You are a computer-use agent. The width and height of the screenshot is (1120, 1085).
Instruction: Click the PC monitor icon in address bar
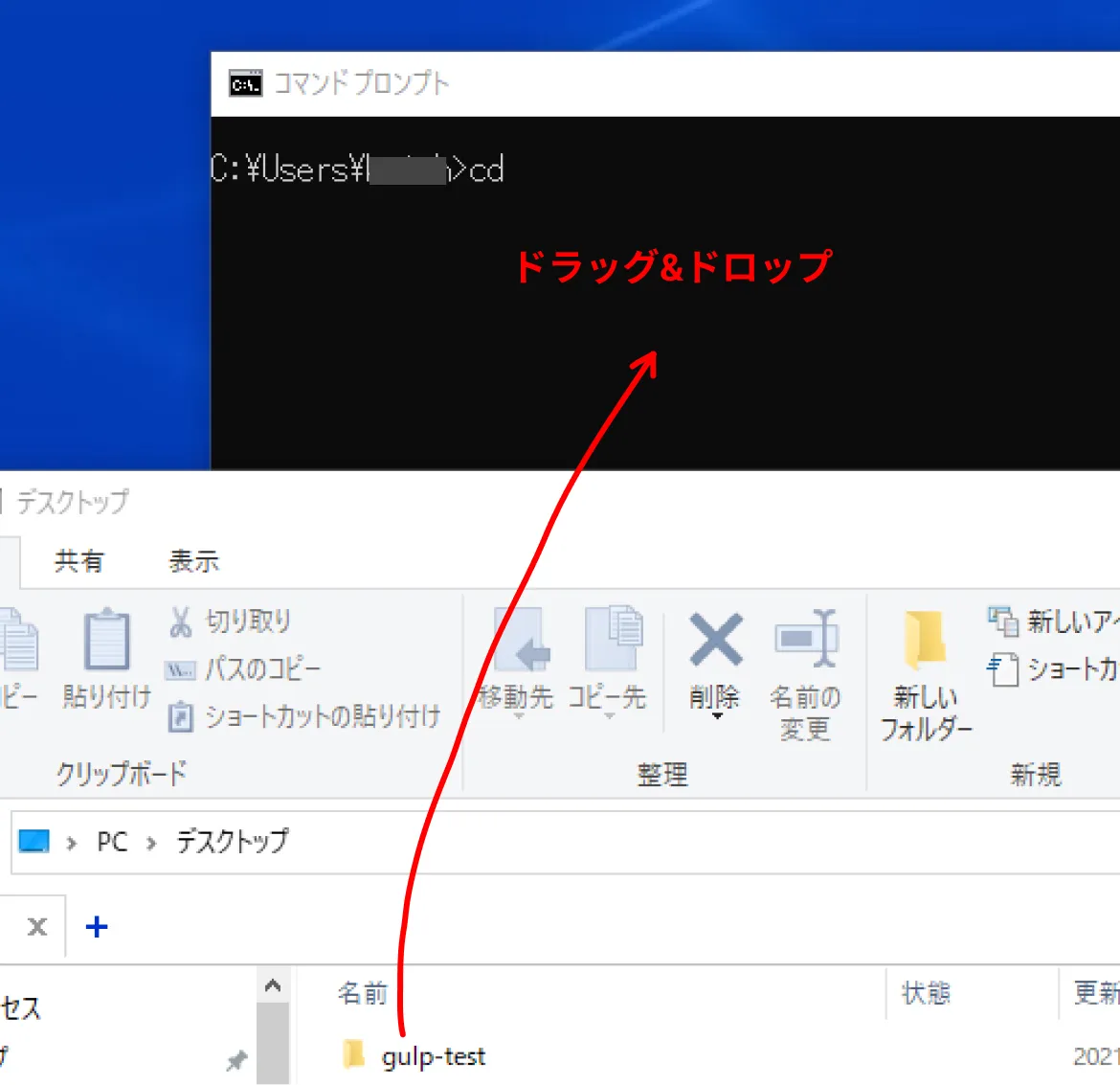pyautogui.click(x=34, y=841)
